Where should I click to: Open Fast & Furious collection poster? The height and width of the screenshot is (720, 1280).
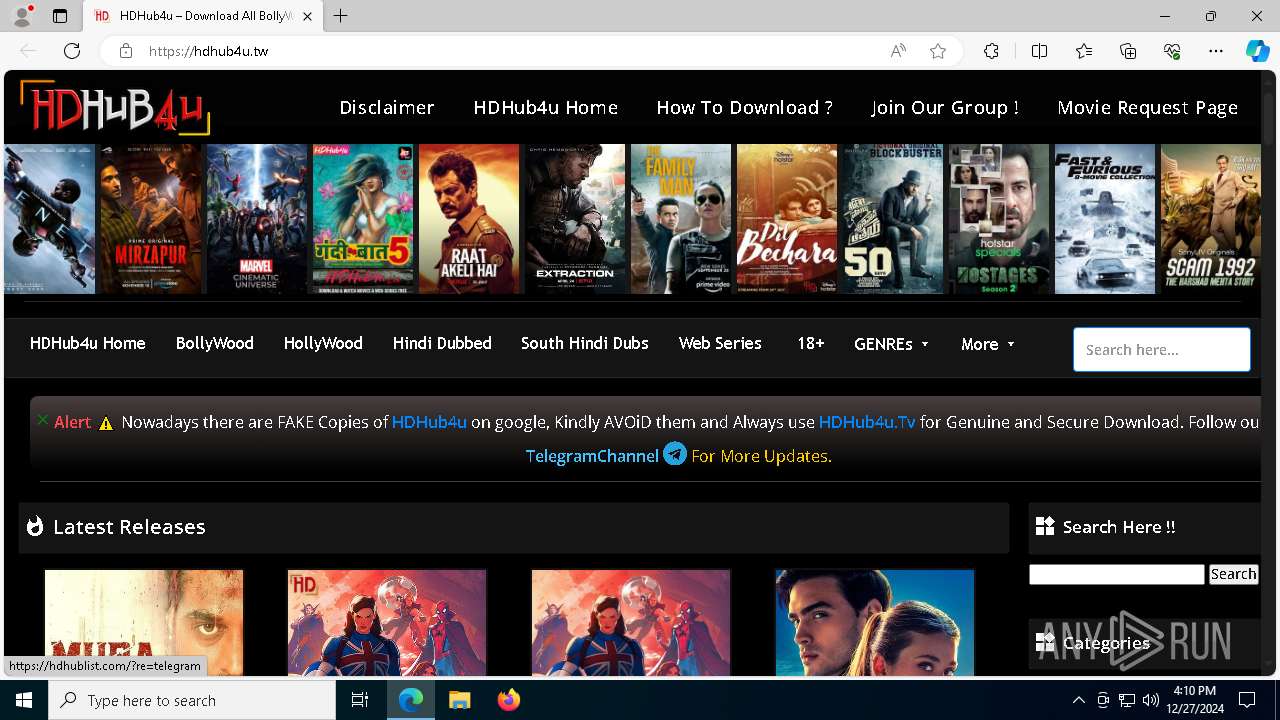[x=1105, y=219]
